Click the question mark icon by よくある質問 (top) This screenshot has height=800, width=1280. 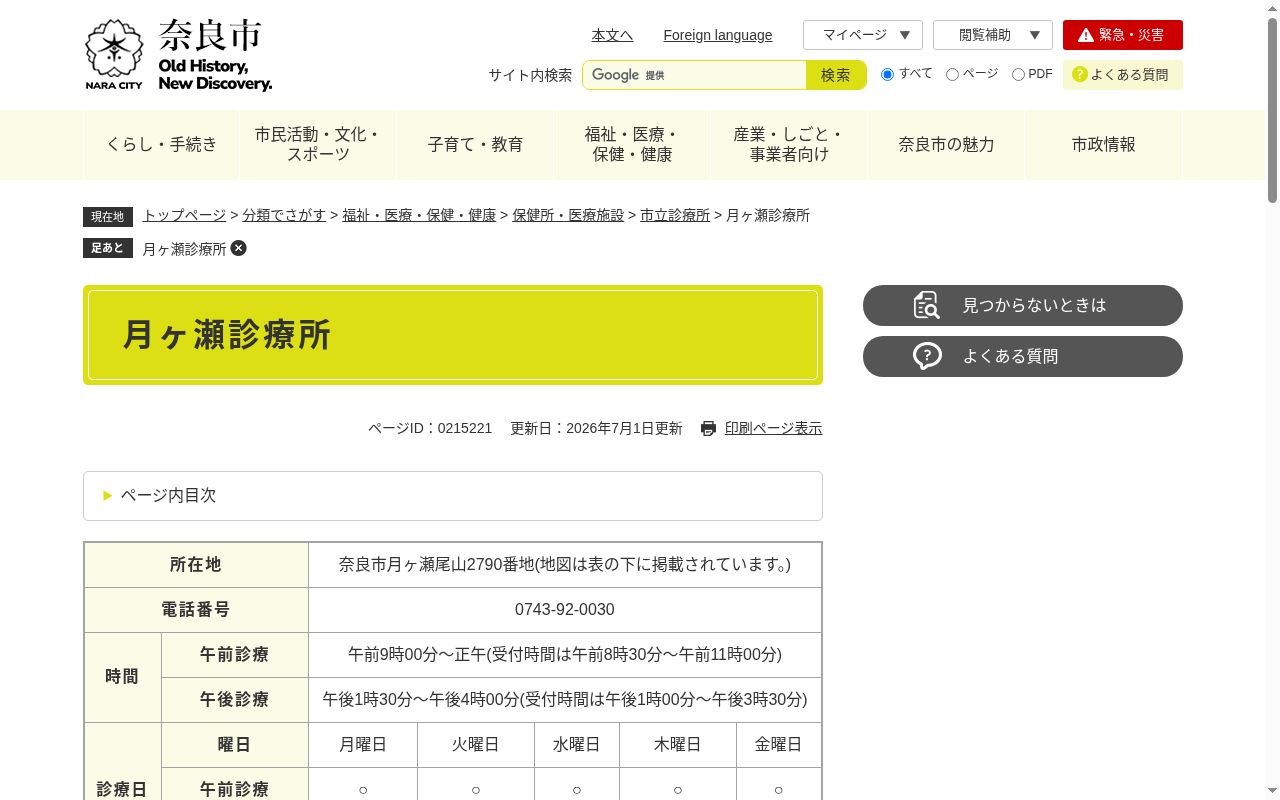[1079, 74]
